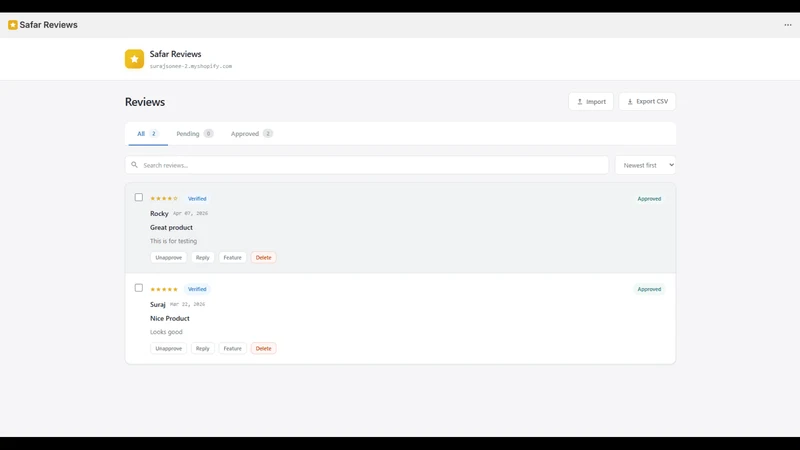Click the Approved status on Rocky's review
The width and height of the screenshot is (800, 450).
click(x=649, y=199)
